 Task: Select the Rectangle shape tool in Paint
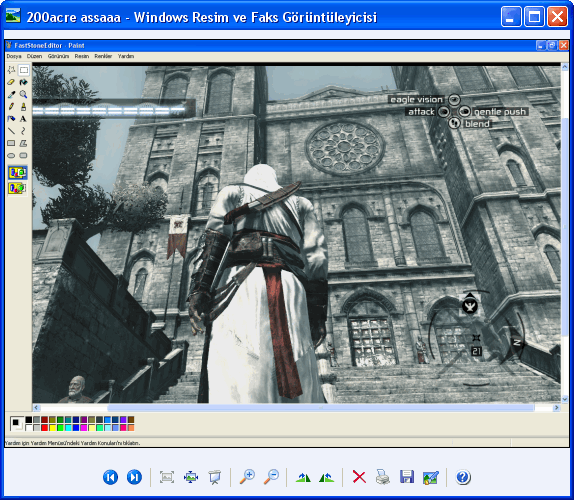point(11,143)
